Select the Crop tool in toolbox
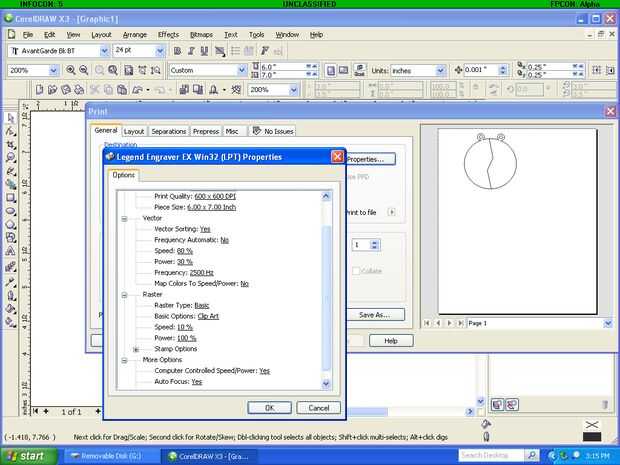This screenshot has width=620, height=465. tap(11, 144)
